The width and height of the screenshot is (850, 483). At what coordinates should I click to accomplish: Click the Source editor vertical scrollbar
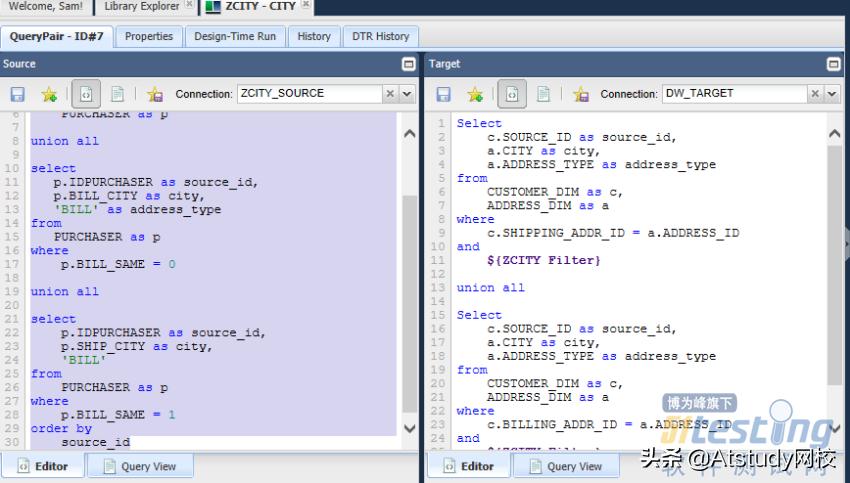point(408,300)
